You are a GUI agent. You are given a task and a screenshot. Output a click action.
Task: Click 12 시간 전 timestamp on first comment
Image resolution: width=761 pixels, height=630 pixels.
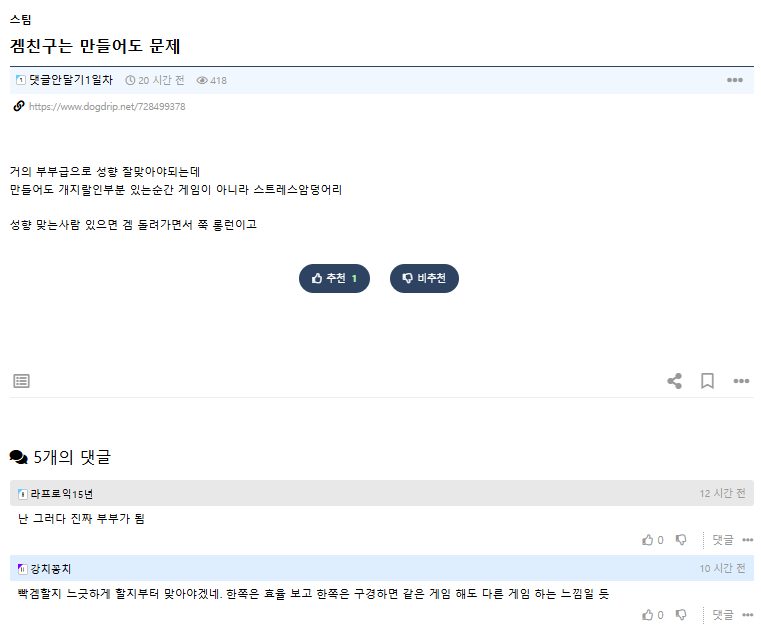coord(722,494)
